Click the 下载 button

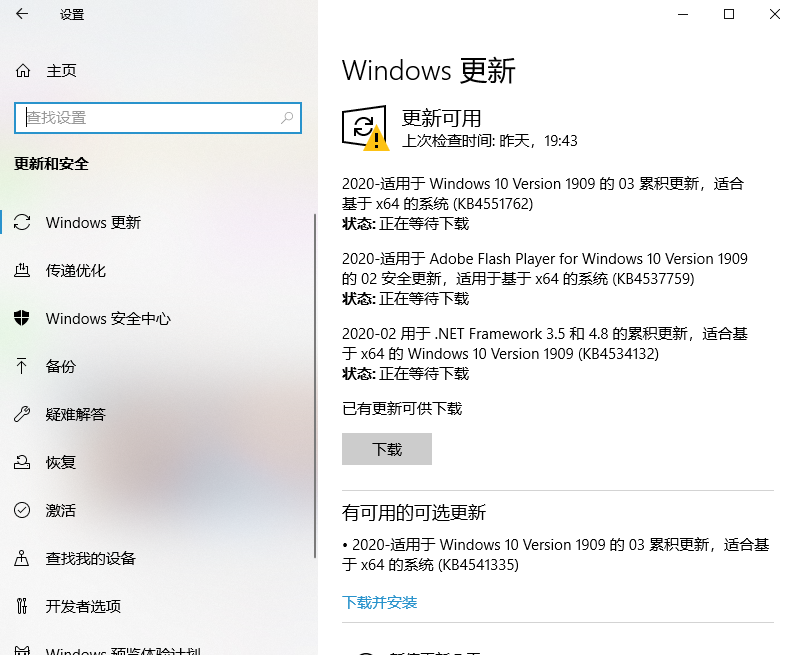coord(386,449)
